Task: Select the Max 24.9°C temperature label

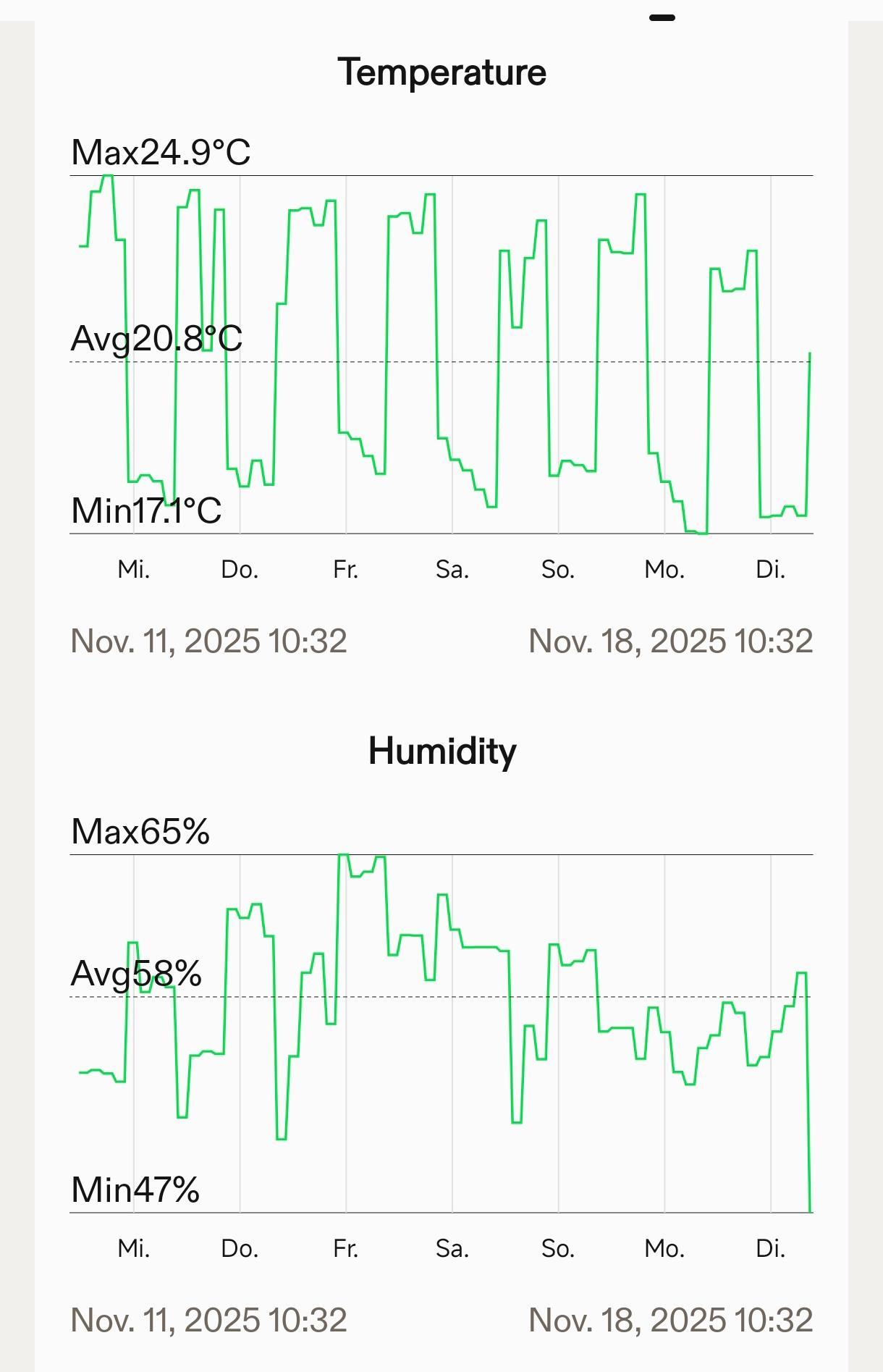Action: [161, 152]
